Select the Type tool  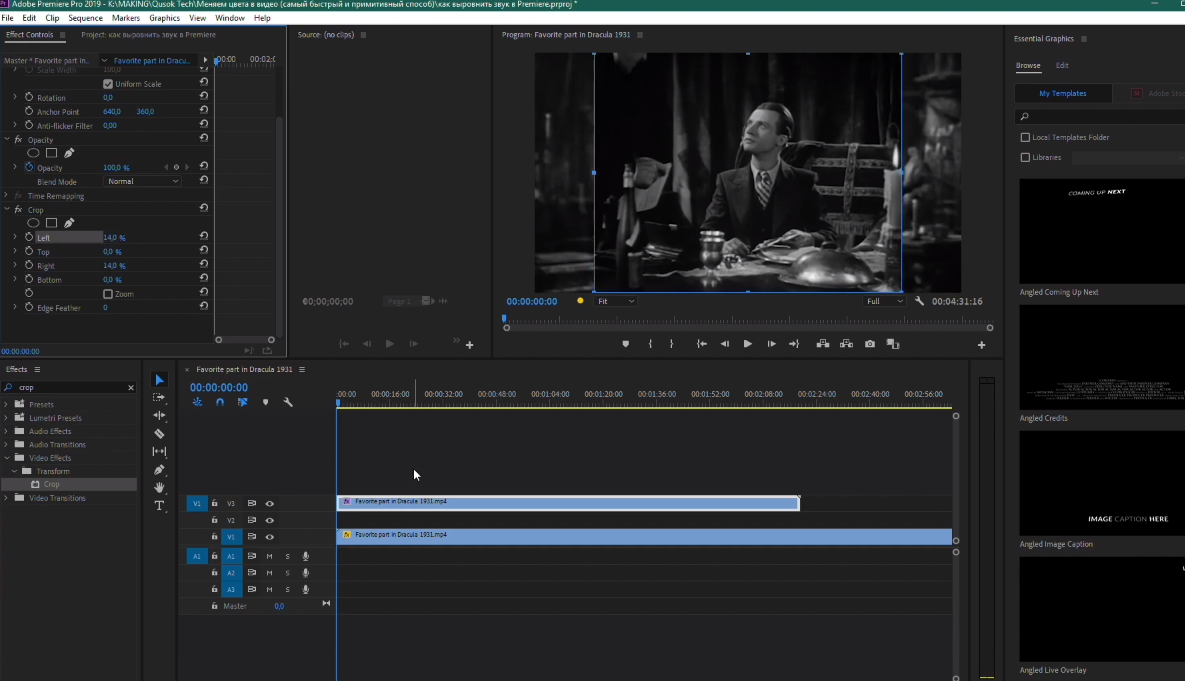[x=159, y=506]
